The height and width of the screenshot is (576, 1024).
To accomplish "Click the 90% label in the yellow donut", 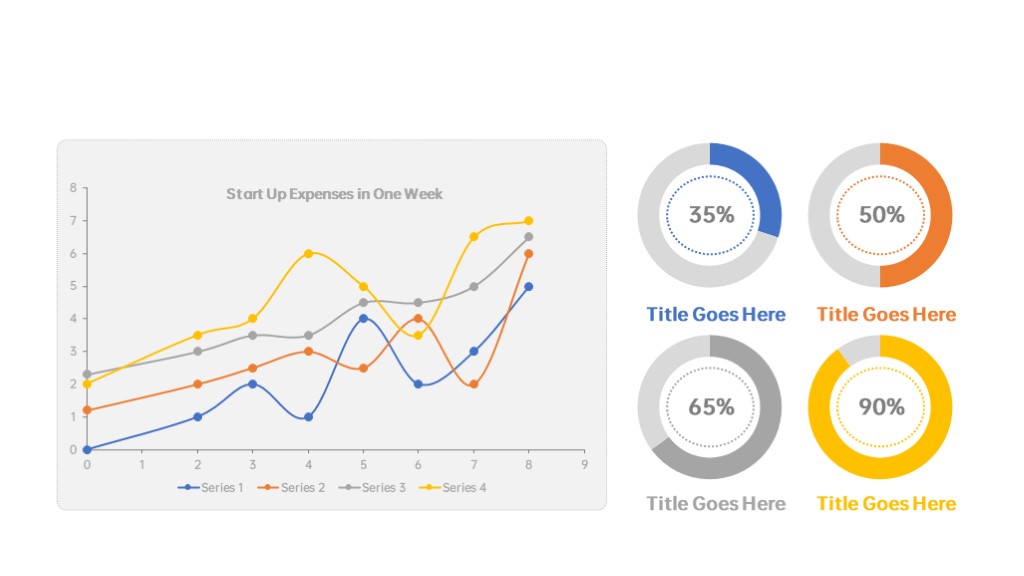I will click(881, 407).
